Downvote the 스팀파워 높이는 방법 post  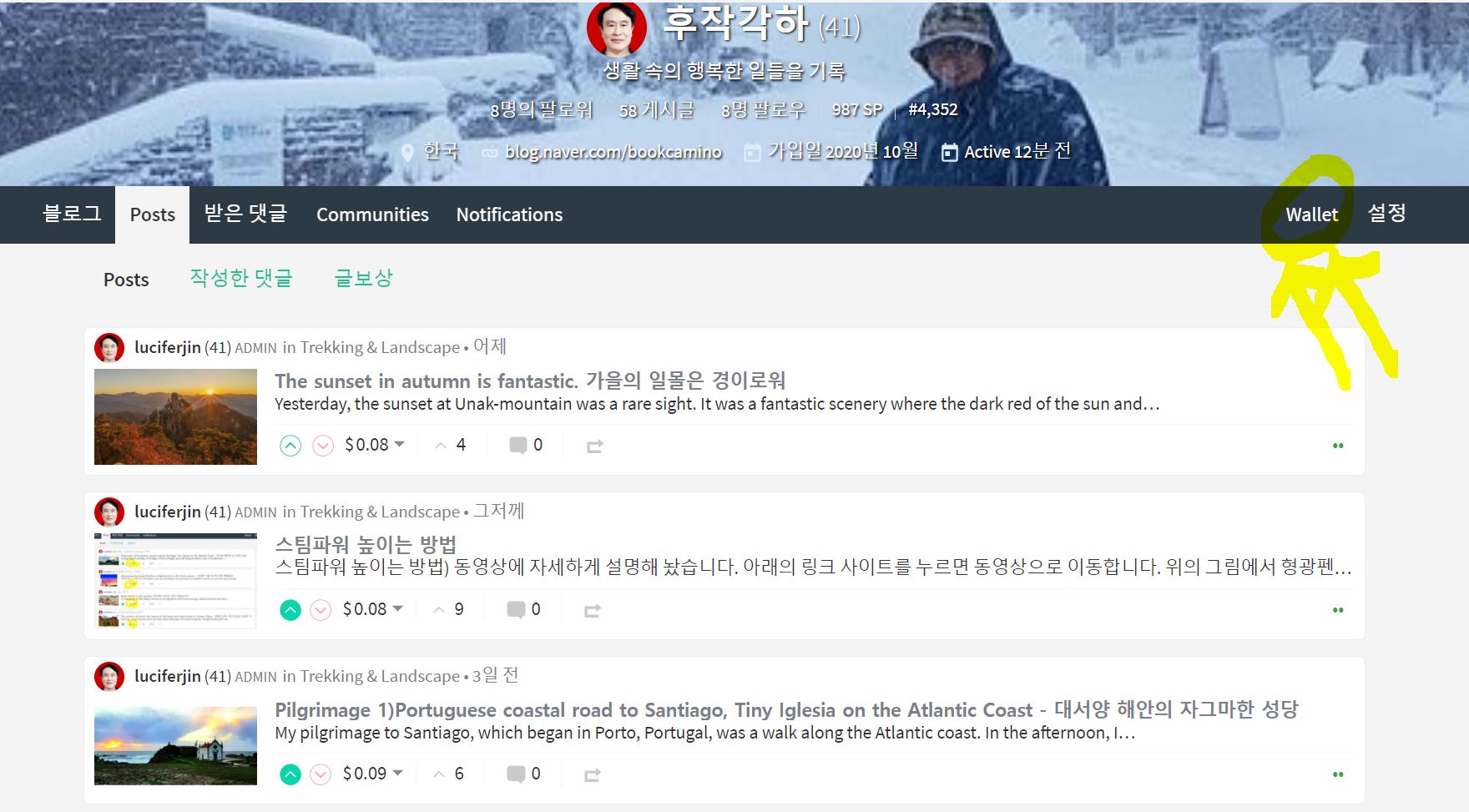[321, 610]
